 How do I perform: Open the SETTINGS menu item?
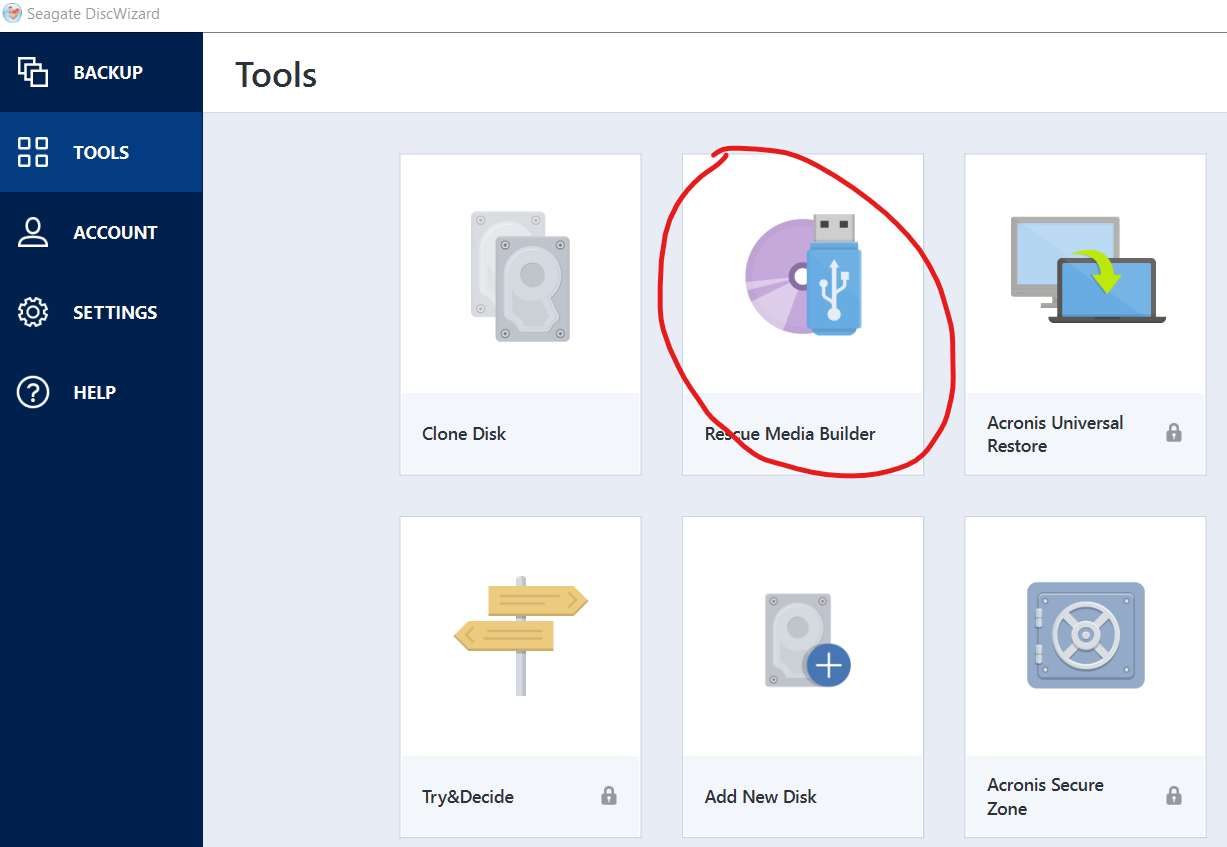pos(115,312)
